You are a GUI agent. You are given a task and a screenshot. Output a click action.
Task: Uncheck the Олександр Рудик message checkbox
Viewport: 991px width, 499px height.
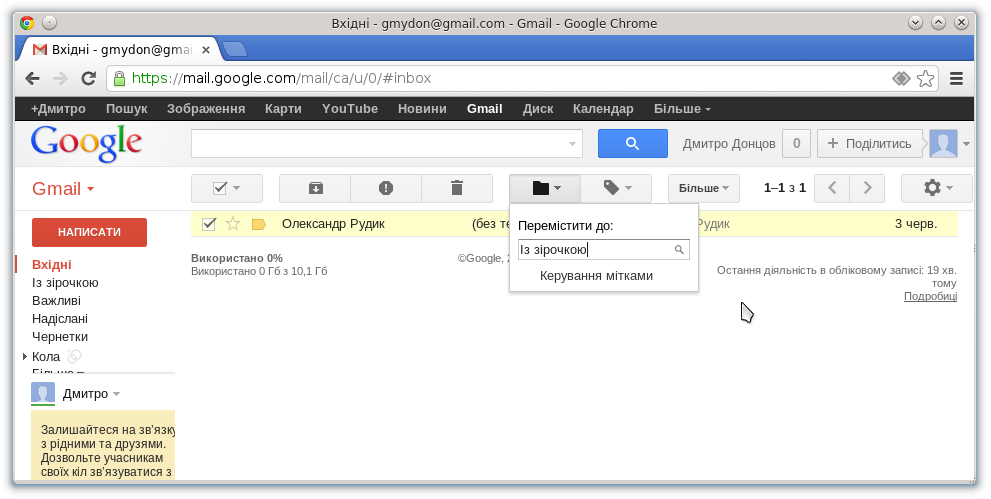point(209,224)
